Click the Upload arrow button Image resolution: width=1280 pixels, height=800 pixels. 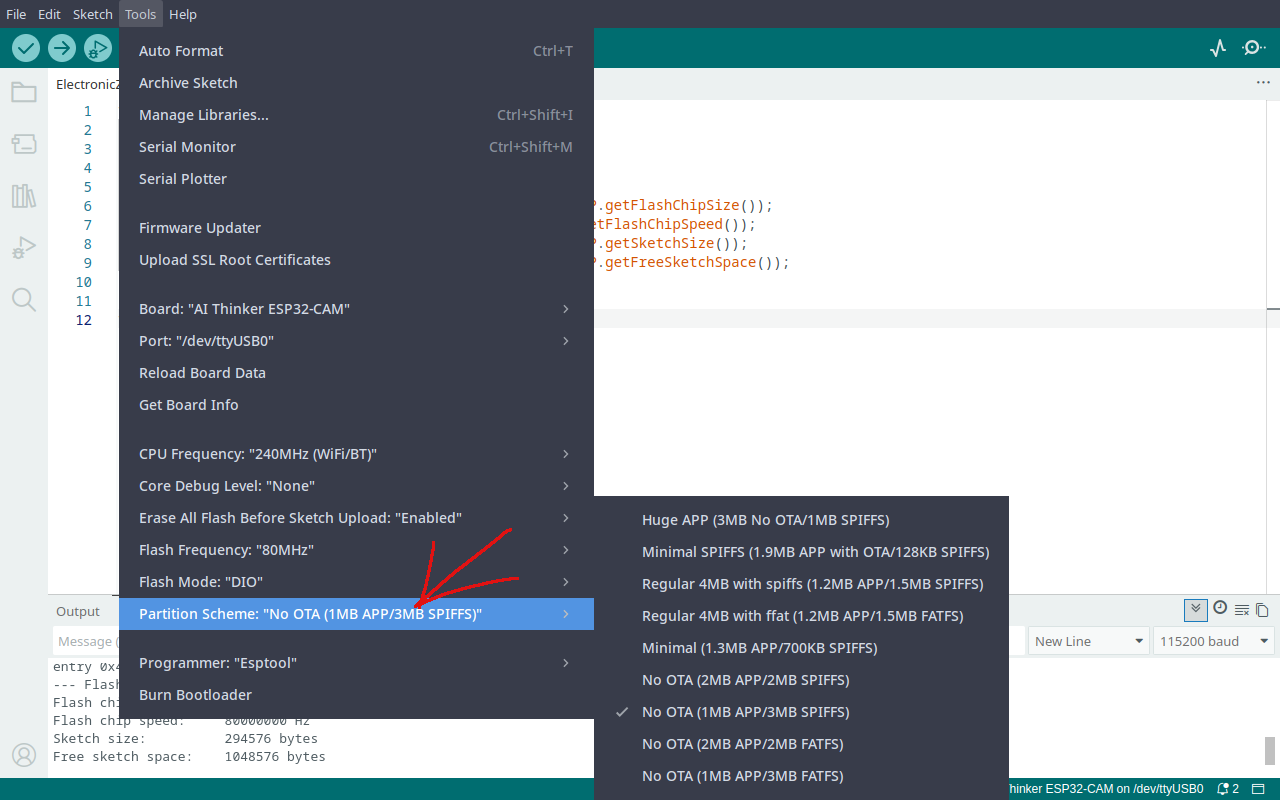coord(62,47)
